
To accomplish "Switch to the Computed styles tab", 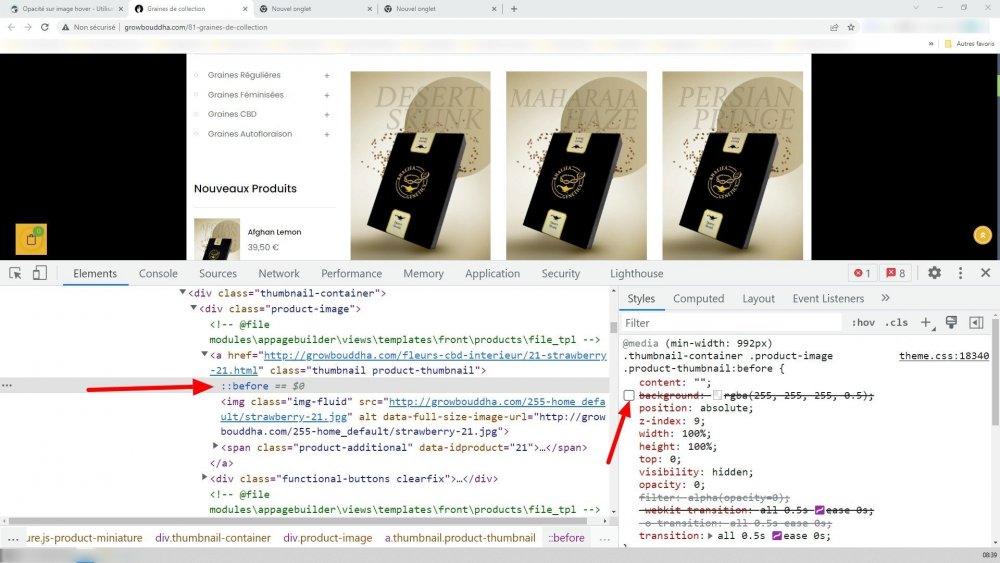I will [x=698, y=298].
